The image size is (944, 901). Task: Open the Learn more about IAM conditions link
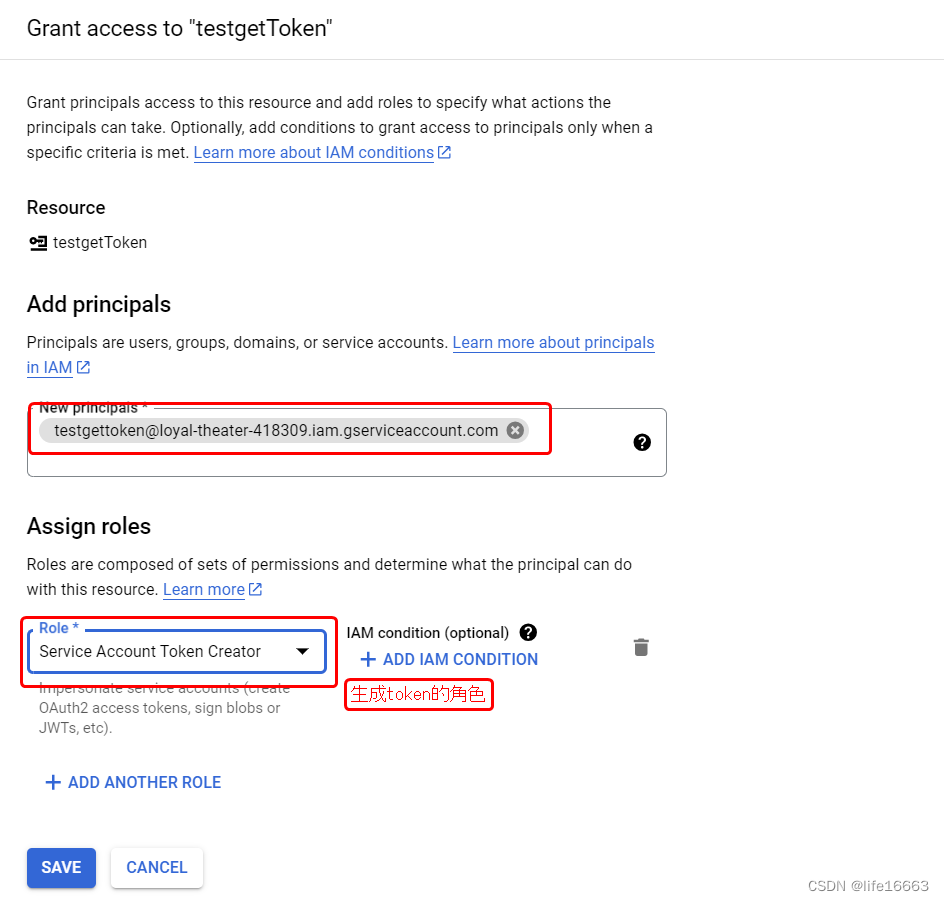(x=314, y=153)
